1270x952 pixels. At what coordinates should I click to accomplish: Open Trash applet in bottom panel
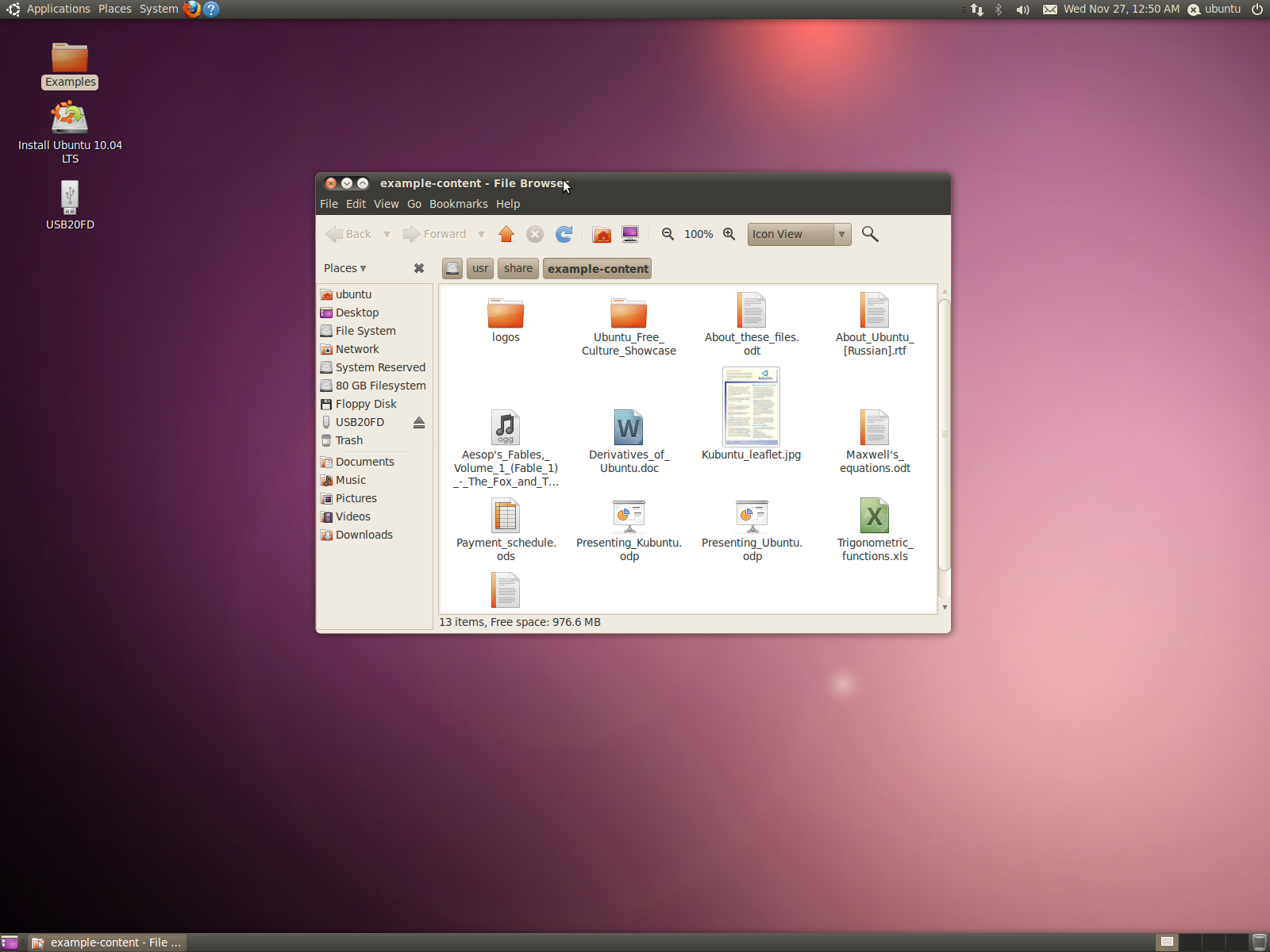coord(1260,942)
